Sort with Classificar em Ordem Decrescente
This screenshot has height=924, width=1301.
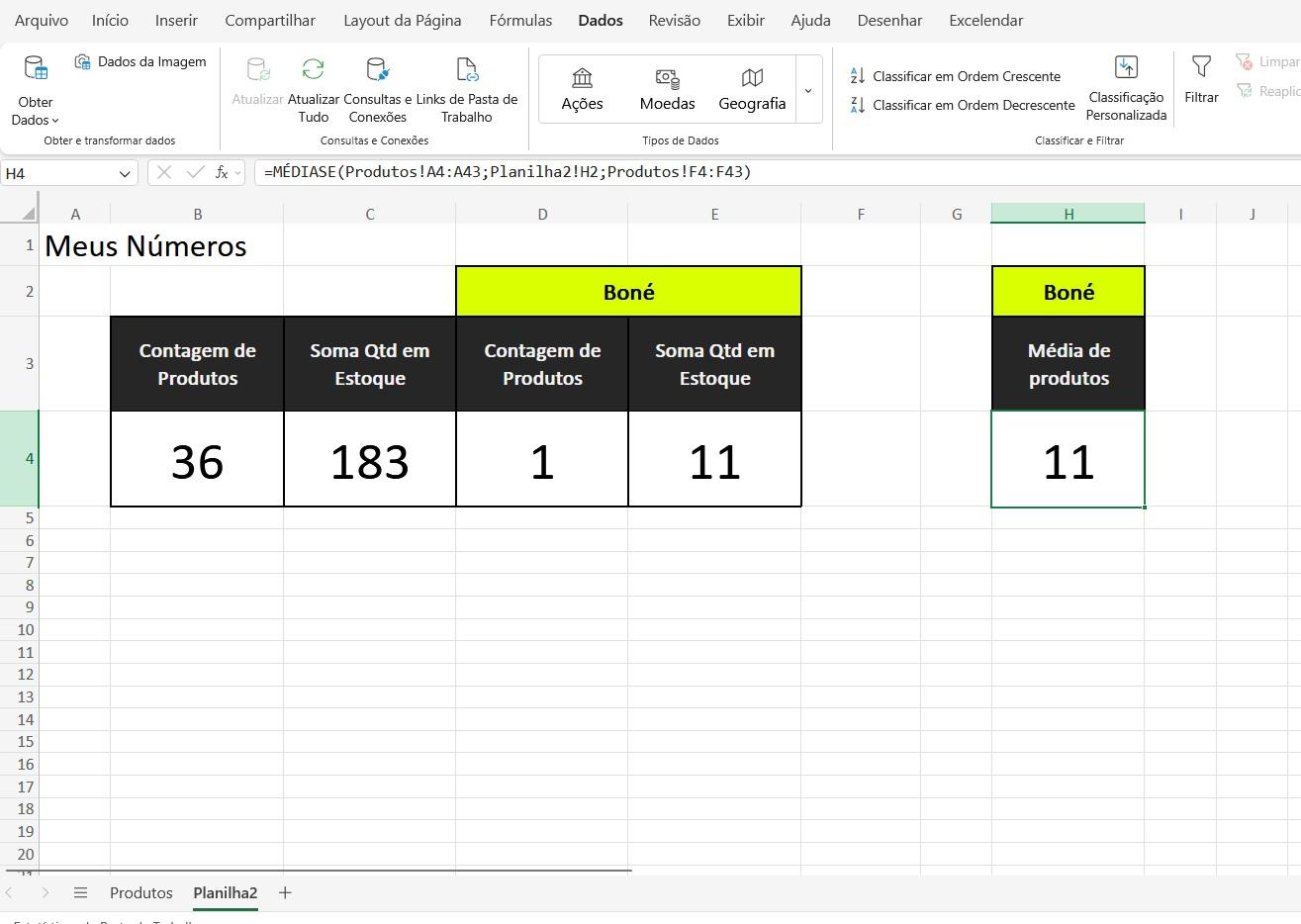point(962,105)
